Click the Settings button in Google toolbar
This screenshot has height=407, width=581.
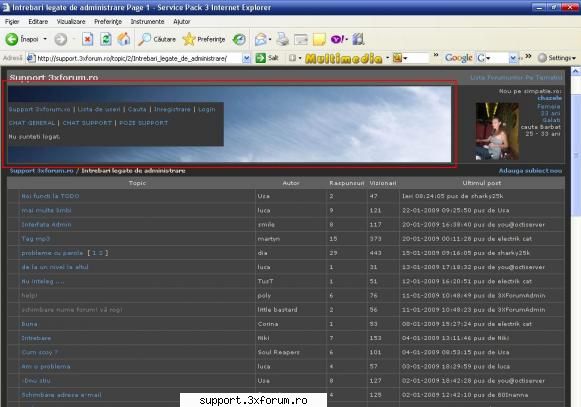click(x=557, y=58)
